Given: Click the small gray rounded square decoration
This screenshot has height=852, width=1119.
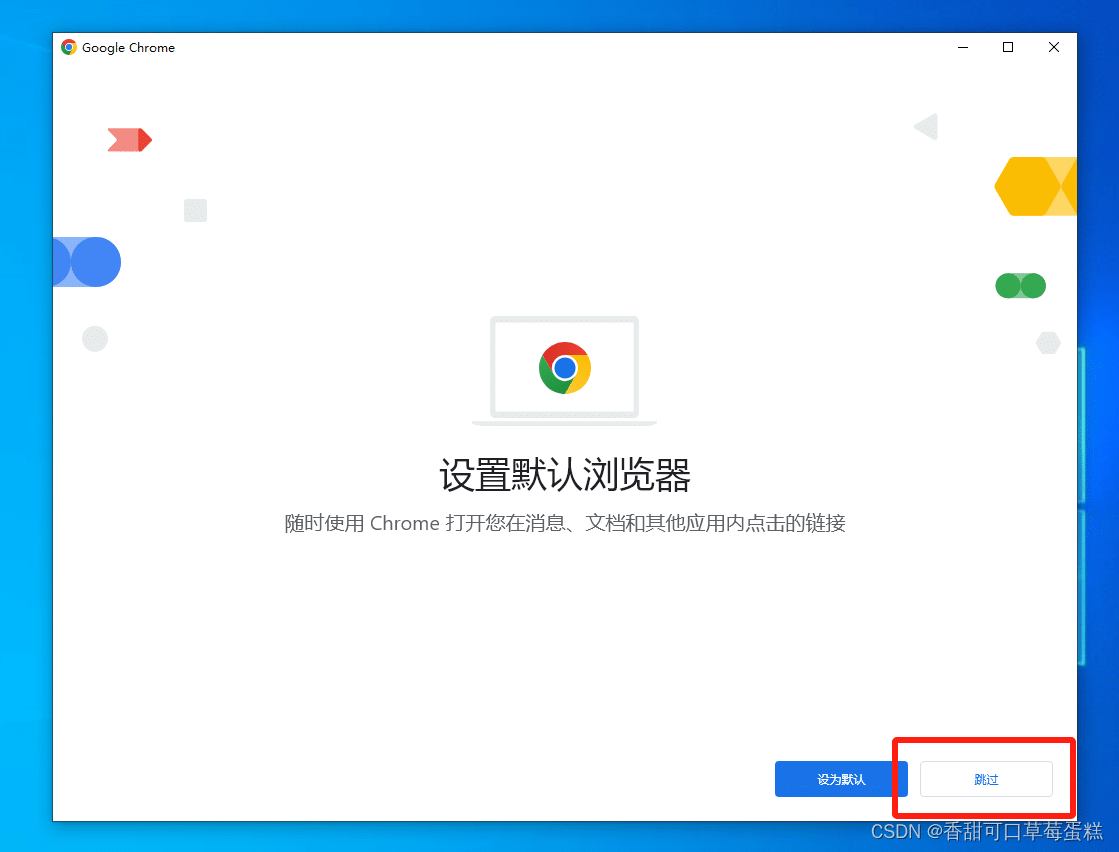Looking at the screenshot, I should point(195,210).
